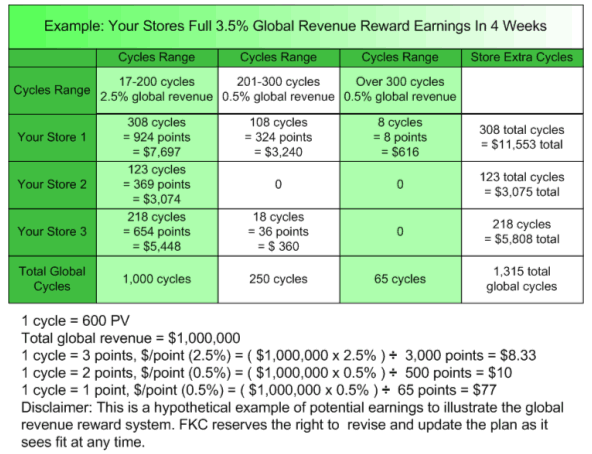Select the '308 cycles = 924 points' cell
The height and width of the screenshot is (454, 592).
(x=157, y=137)
